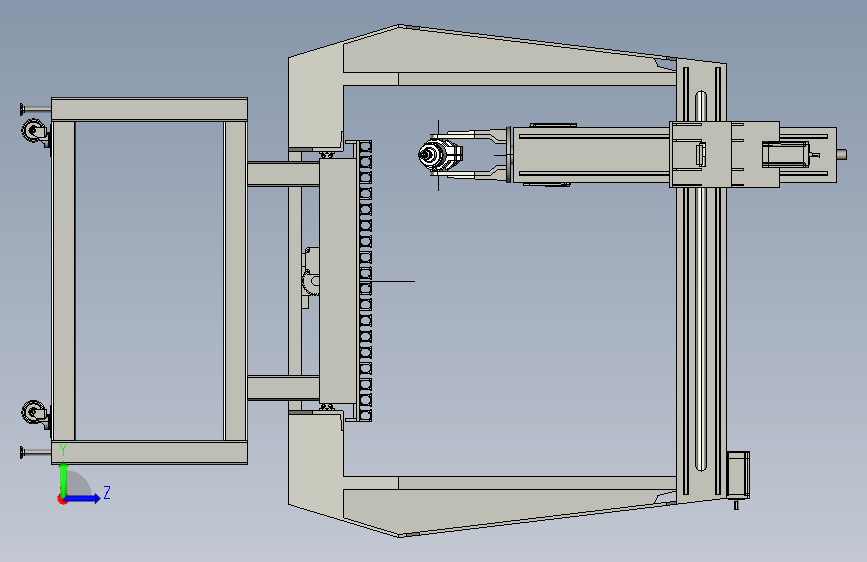Viewport: 867px width, 562px height.
Task: Click the green Y axis label
Action: tap(63, 450)
